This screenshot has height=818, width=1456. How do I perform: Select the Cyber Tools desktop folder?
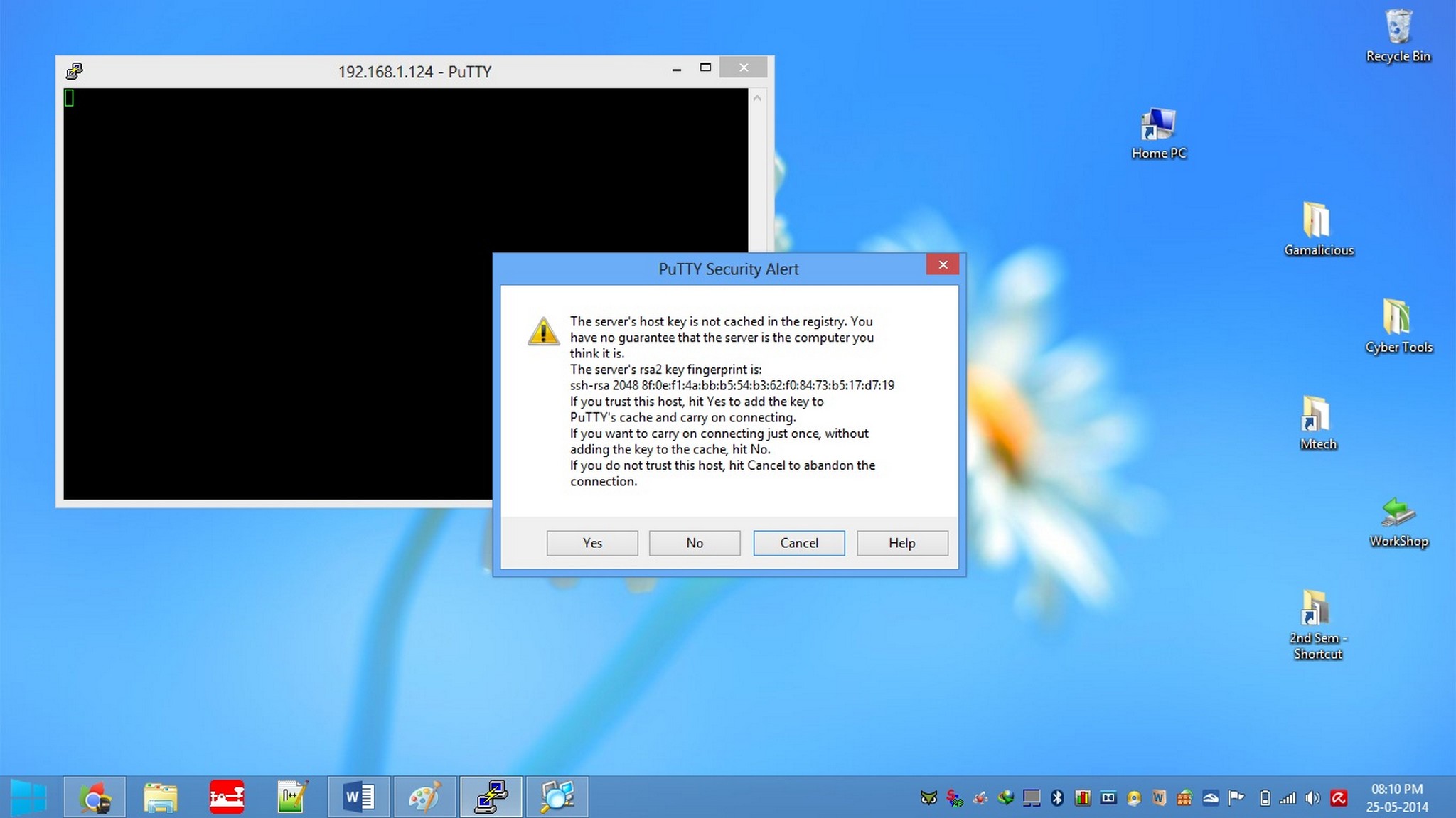tap(1398, 327)
